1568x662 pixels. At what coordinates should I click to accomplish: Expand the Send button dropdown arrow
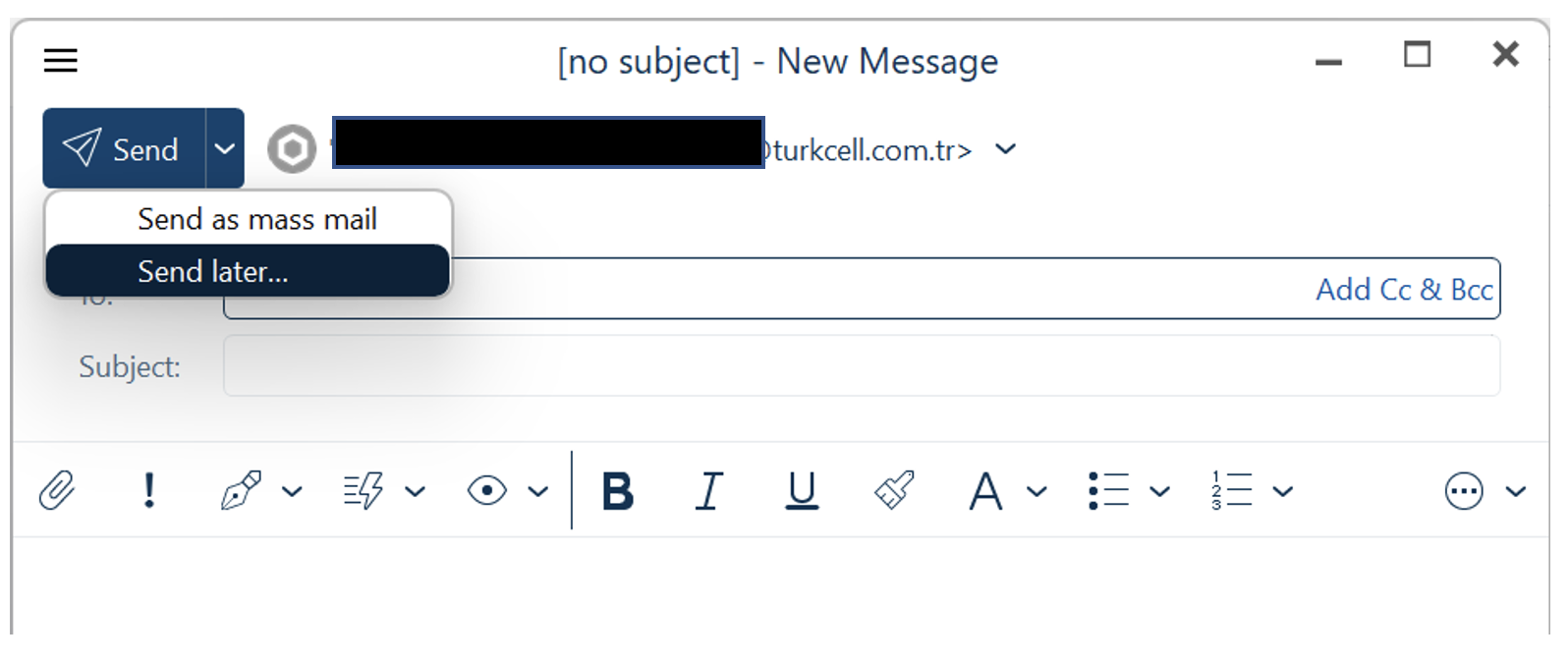point(225,148)
